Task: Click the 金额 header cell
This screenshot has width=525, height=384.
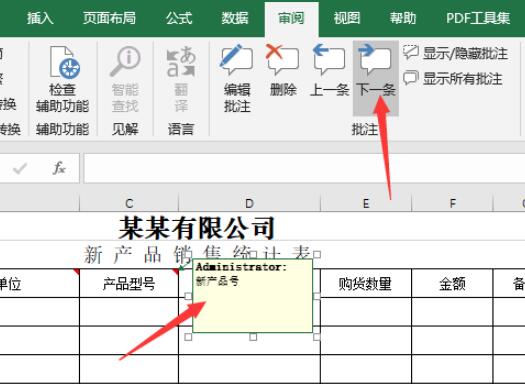Action: pyautogui.click(x=452, y=284)
